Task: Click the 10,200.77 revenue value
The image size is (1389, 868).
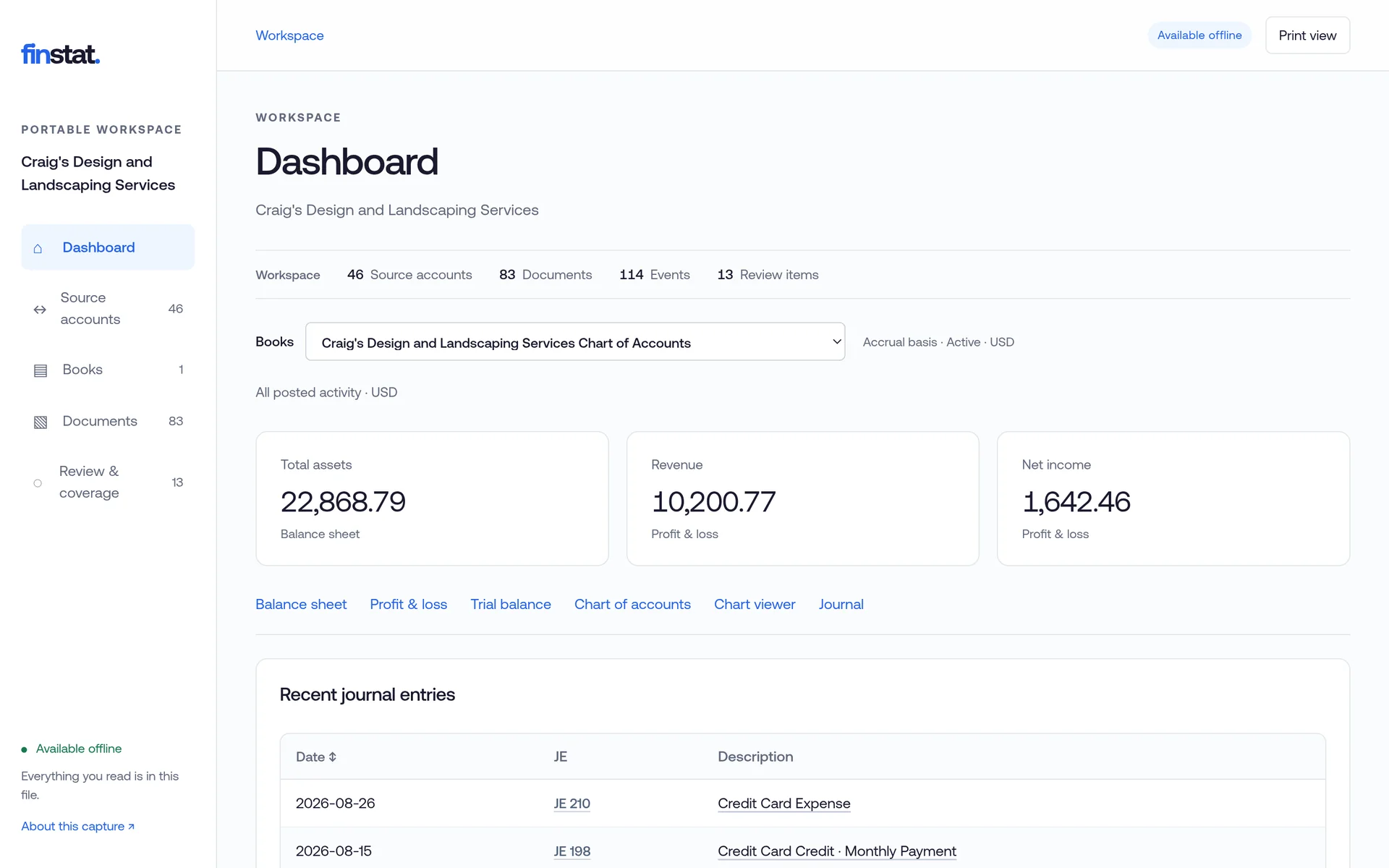Action: [713, 502]
